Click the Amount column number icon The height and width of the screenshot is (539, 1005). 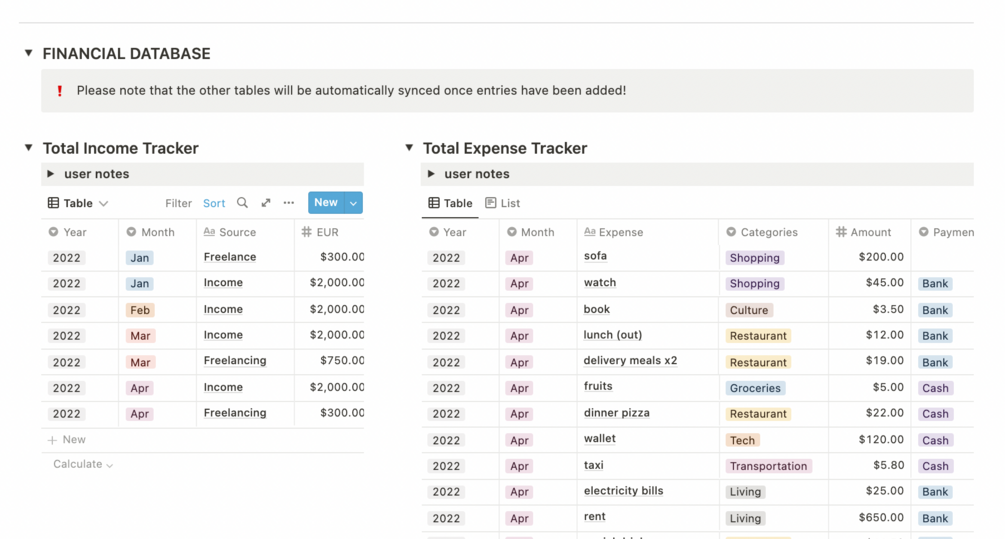(841, 232)
